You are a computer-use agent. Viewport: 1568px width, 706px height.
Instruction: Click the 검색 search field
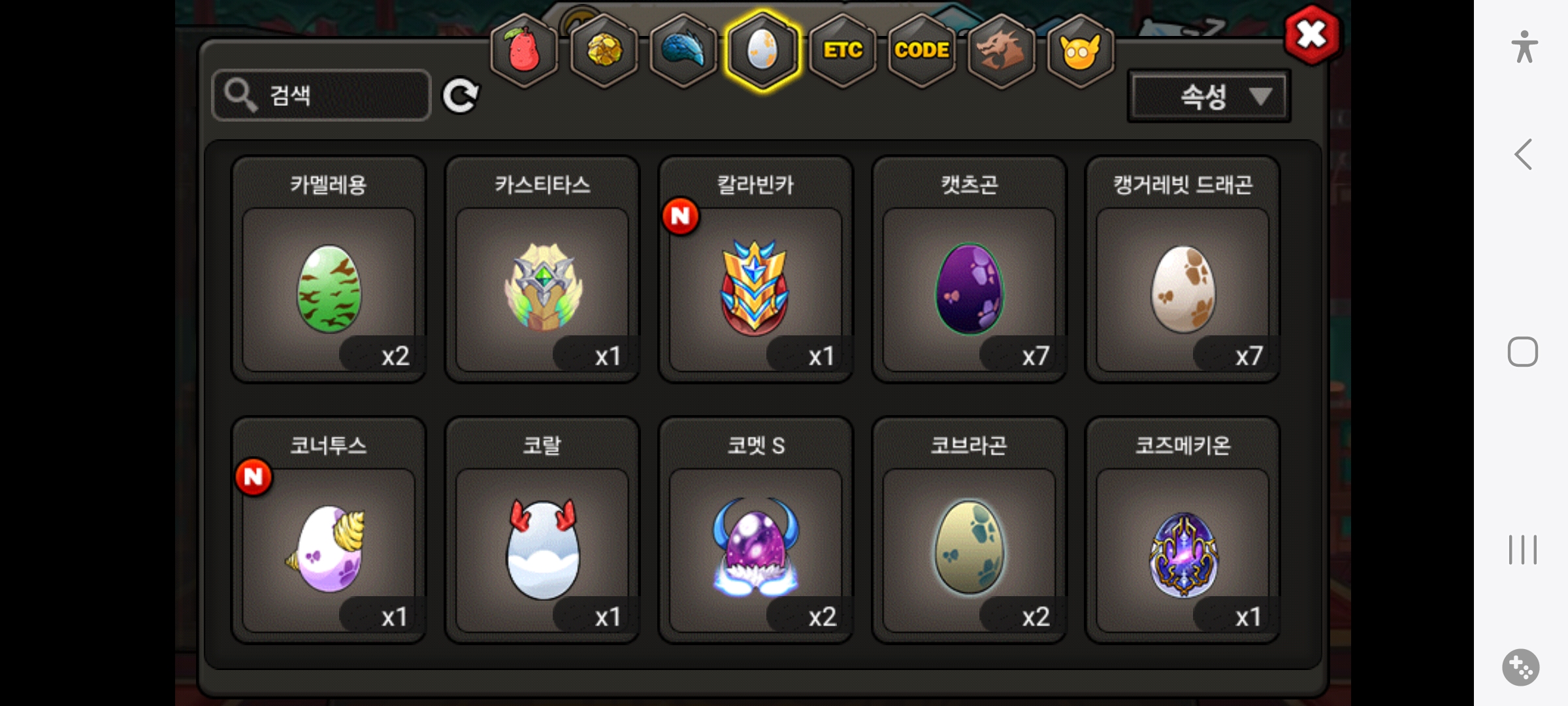[x=321, y=95]
